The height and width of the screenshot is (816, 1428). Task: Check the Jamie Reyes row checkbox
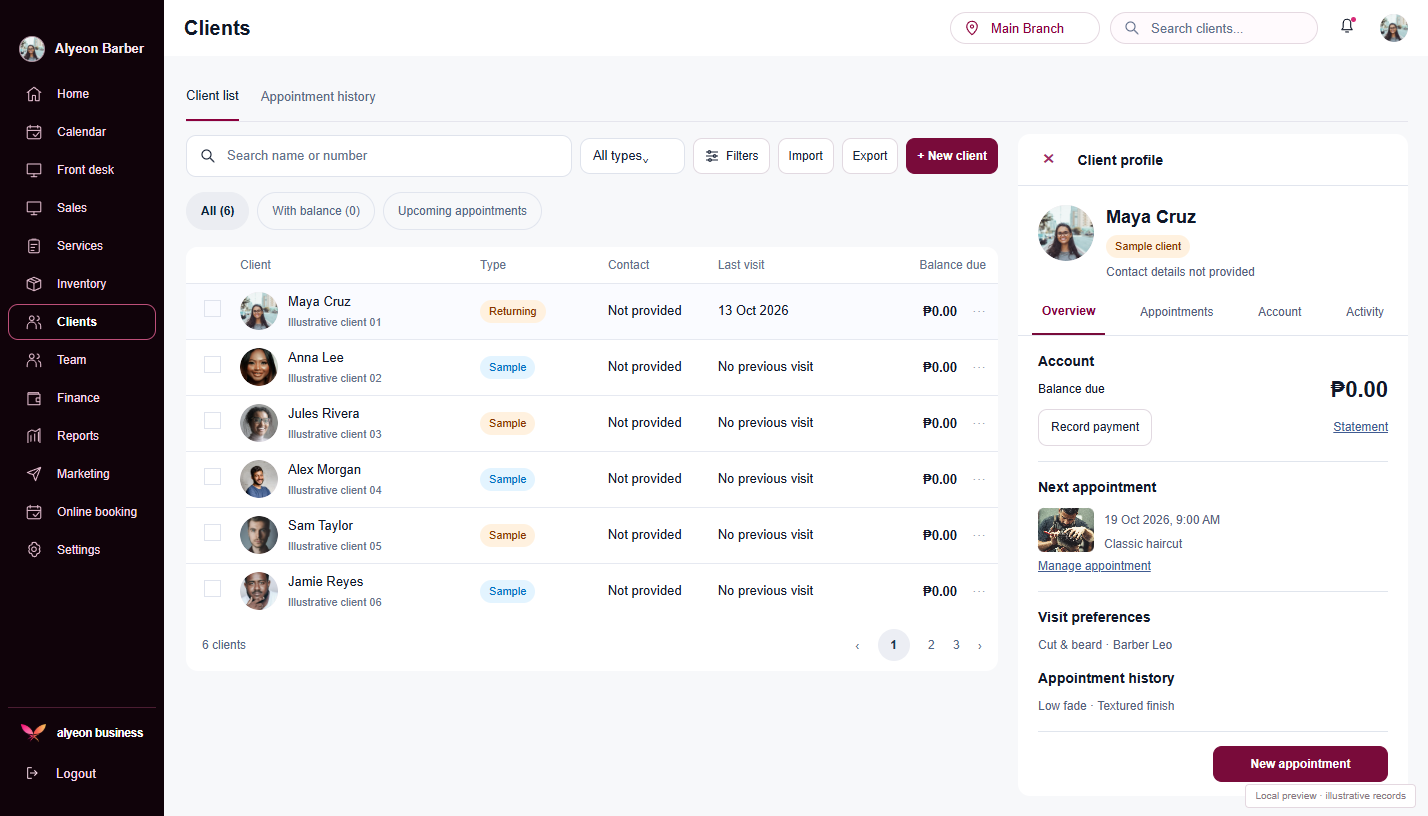pos(212,589)
